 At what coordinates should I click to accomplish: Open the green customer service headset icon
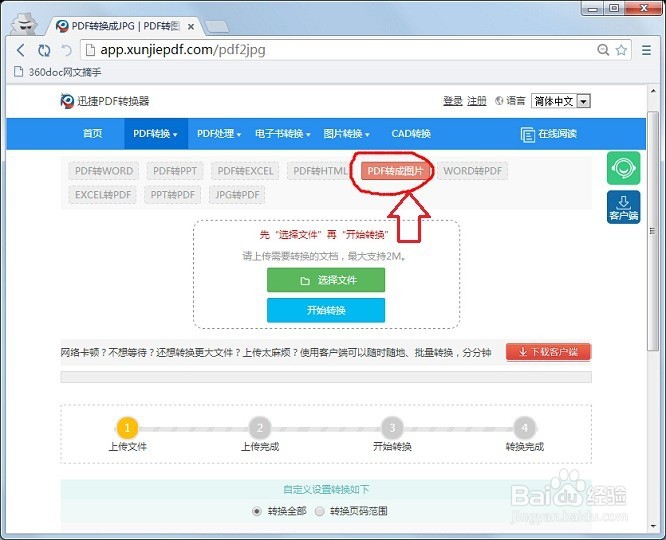click(623, 168)
